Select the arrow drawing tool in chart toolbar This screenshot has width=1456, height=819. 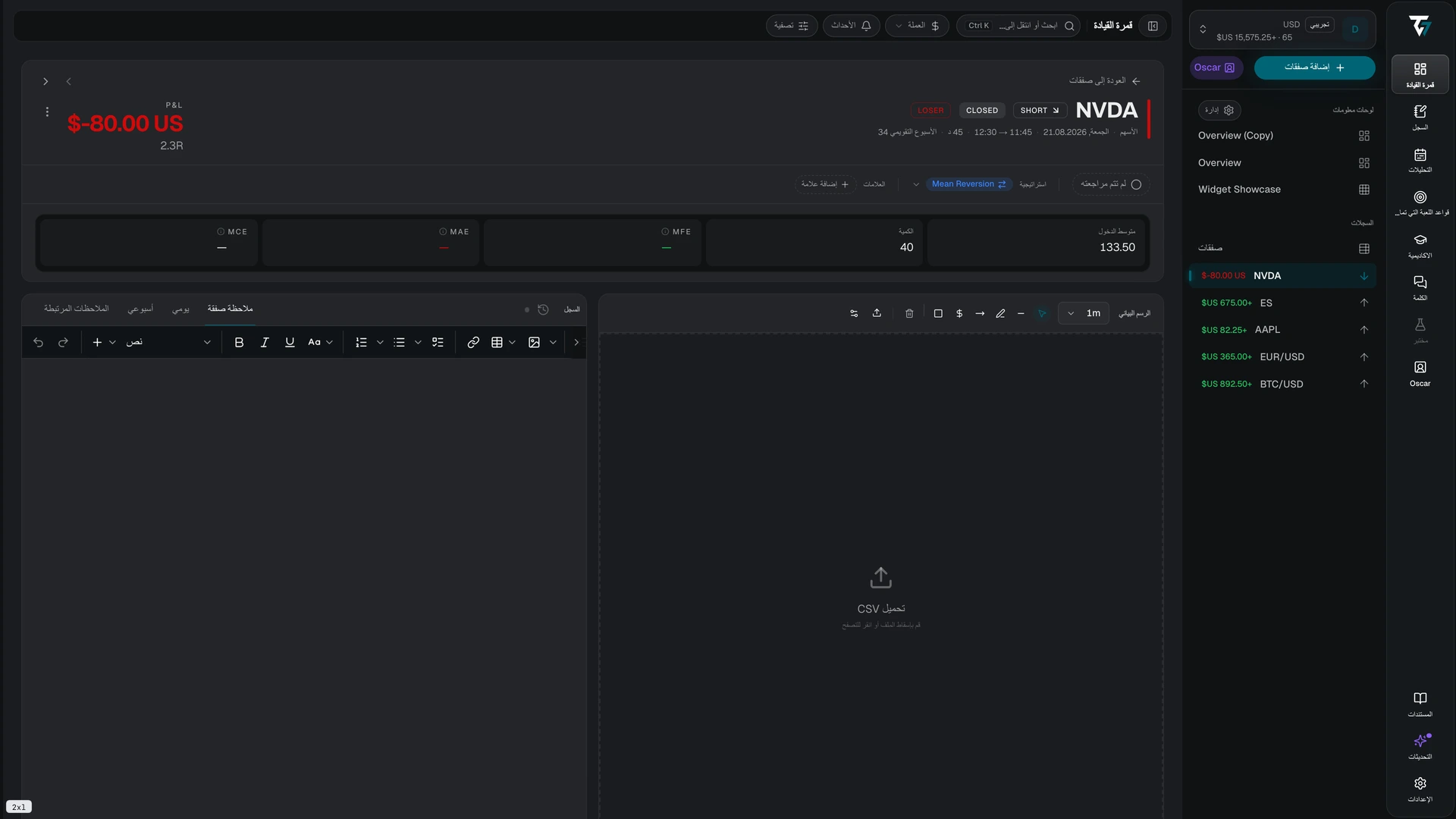(x=980, y=313)
